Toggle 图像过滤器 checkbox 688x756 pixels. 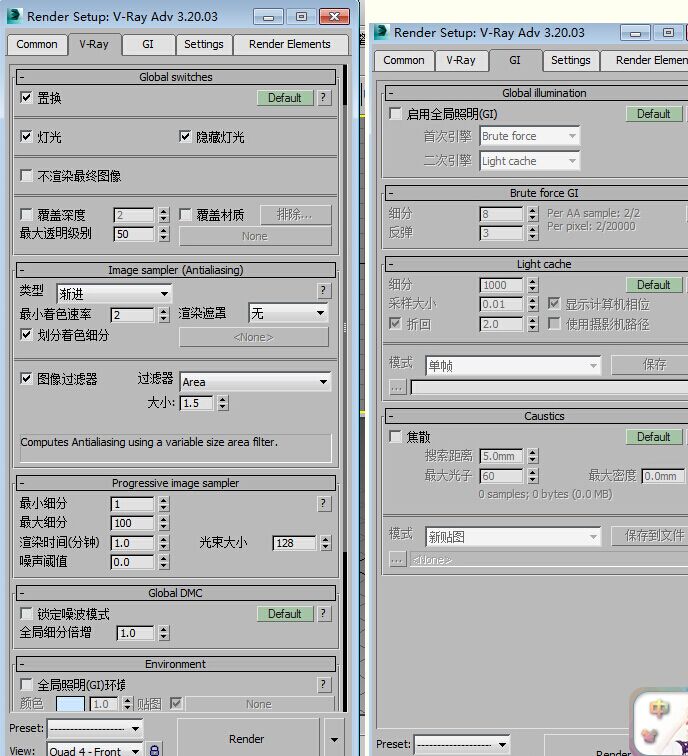(x=27, y=378)
